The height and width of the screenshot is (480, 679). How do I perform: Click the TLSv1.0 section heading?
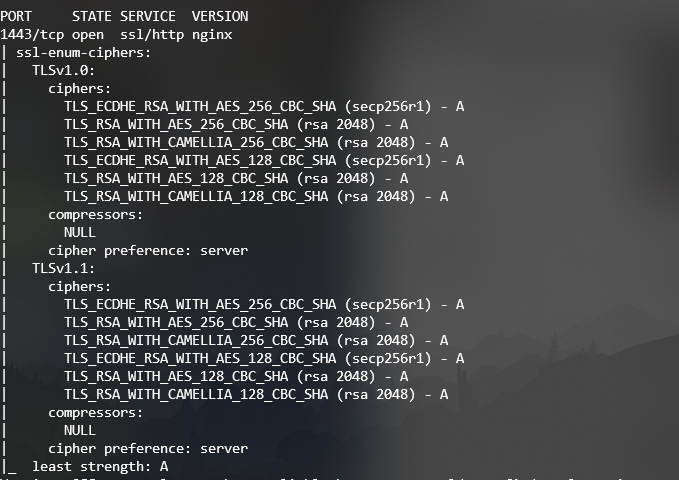(x=64, y=71)
